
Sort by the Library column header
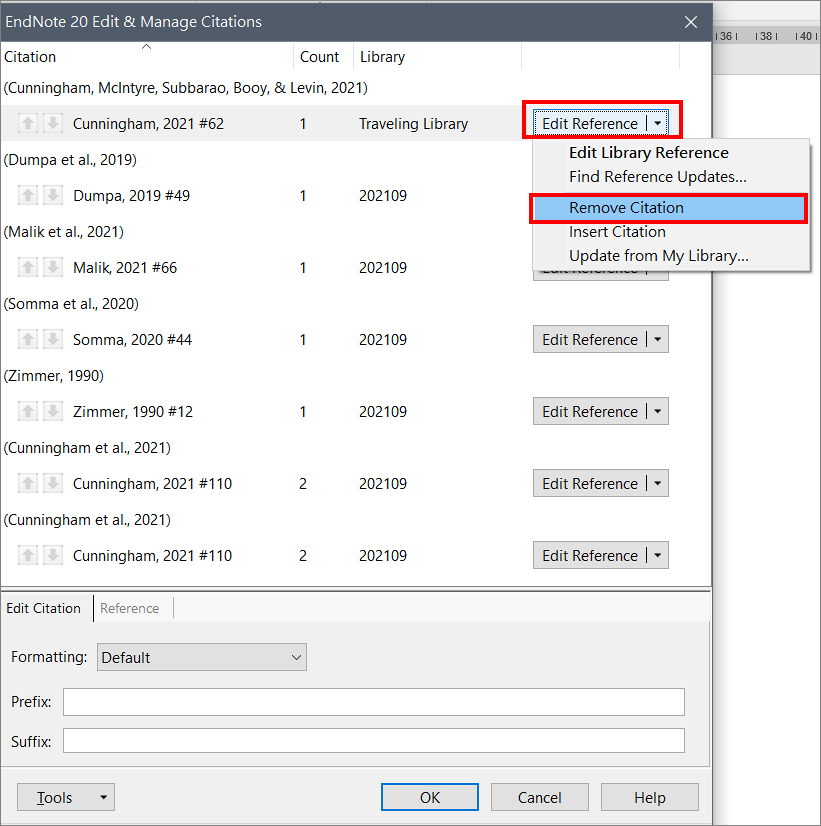tap(437, 56)
